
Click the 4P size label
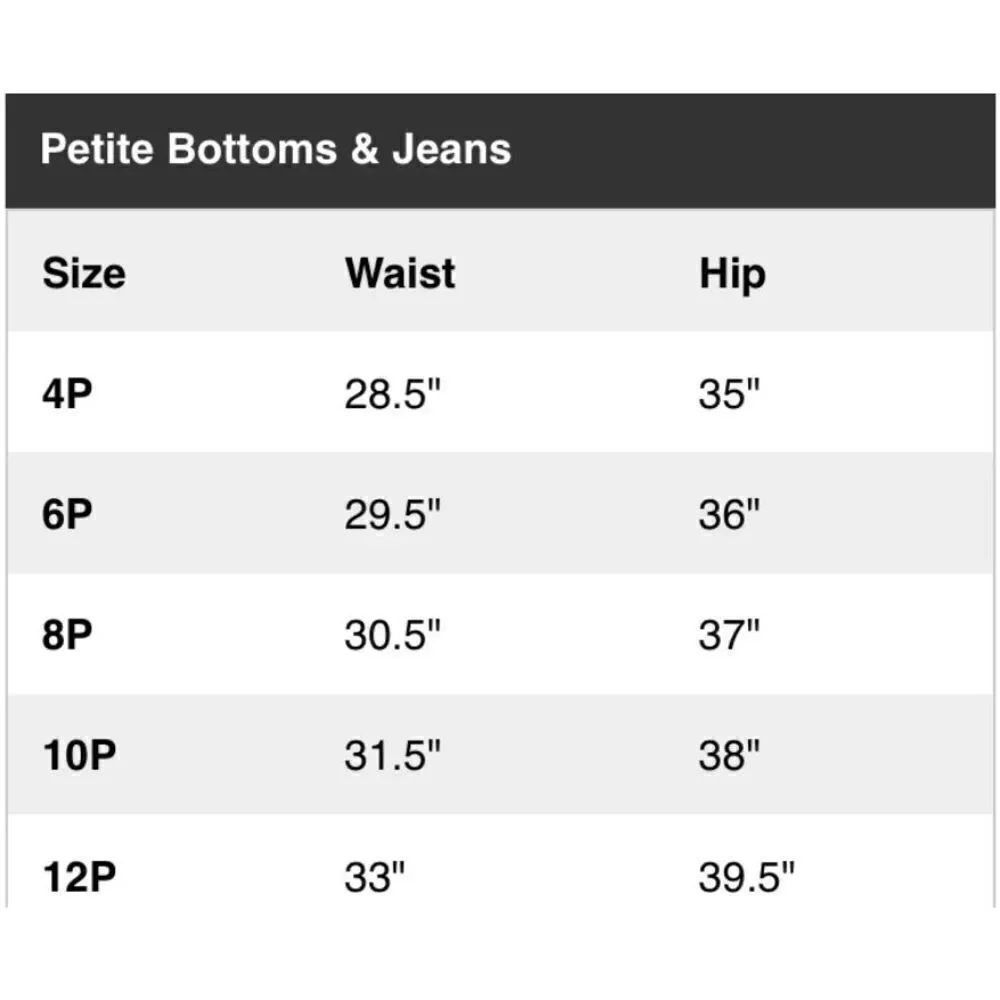tap(67, 395)
